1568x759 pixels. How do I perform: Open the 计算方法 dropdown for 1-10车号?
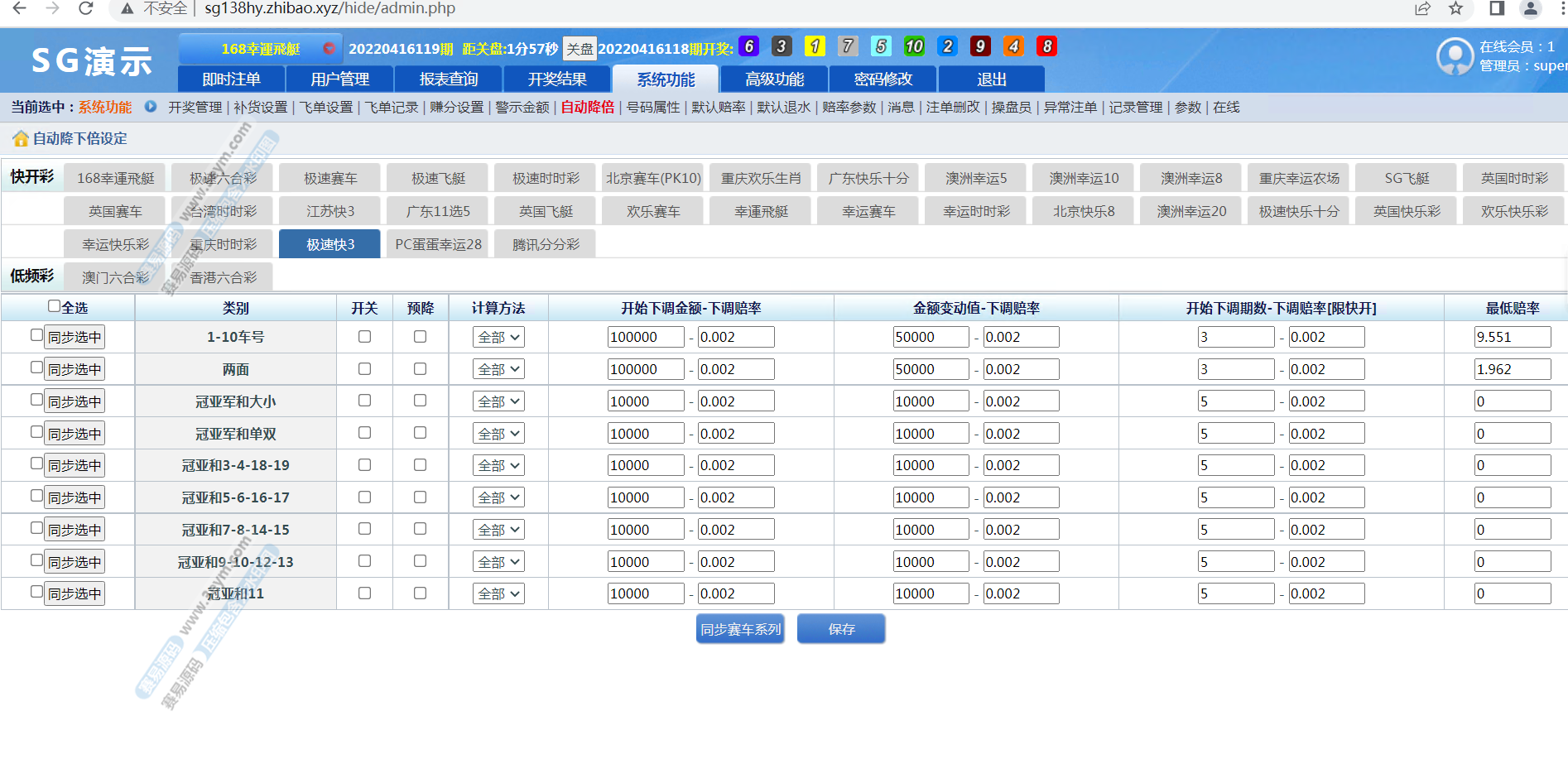point(499,338)
